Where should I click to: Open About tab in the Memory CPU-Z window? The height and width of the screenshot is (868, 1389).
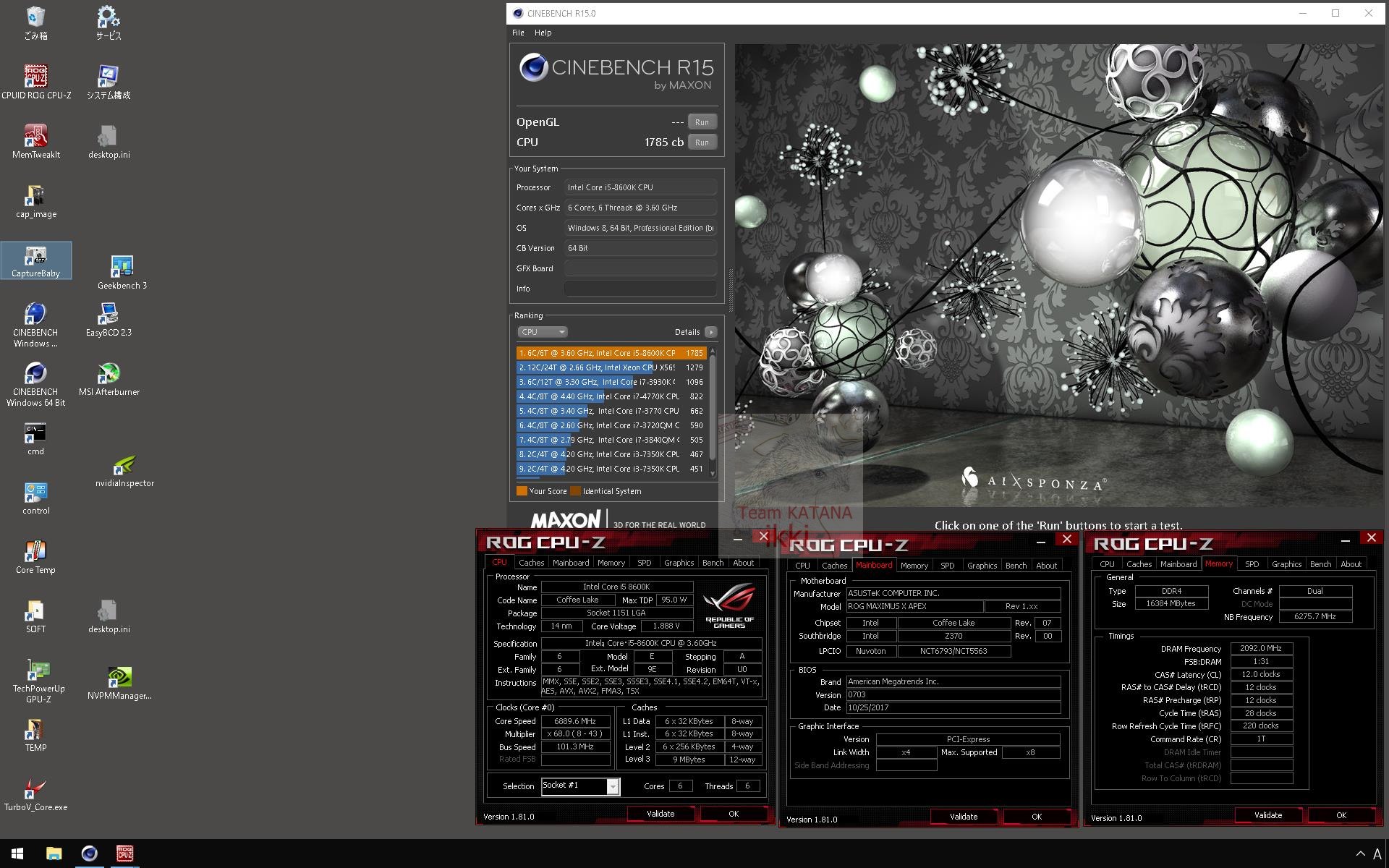tap(1351, 564)
